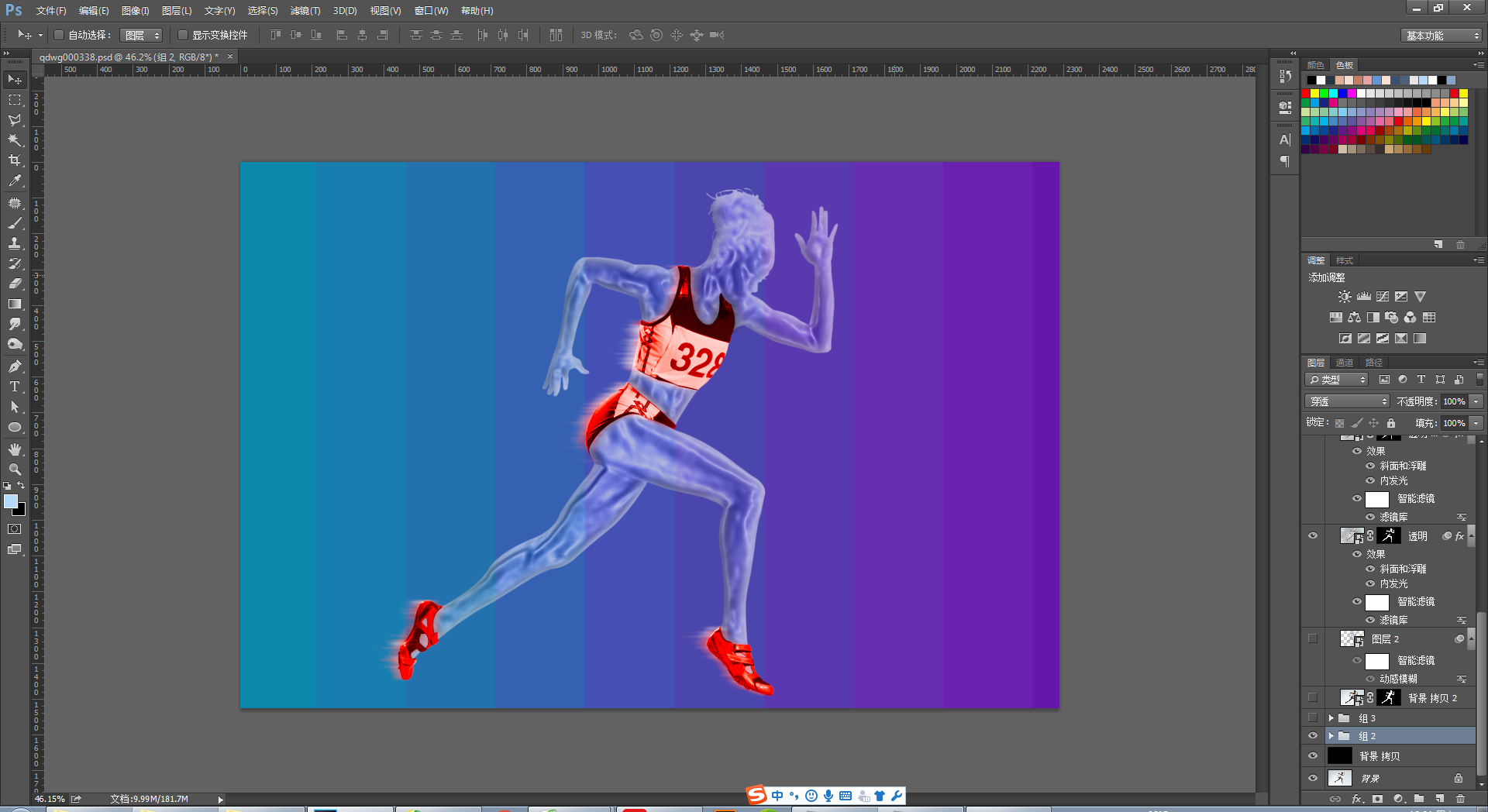Enable the 显示变换控件 checkbox
This screenshot has height=812, width=1488.
[x=183, y=35]
